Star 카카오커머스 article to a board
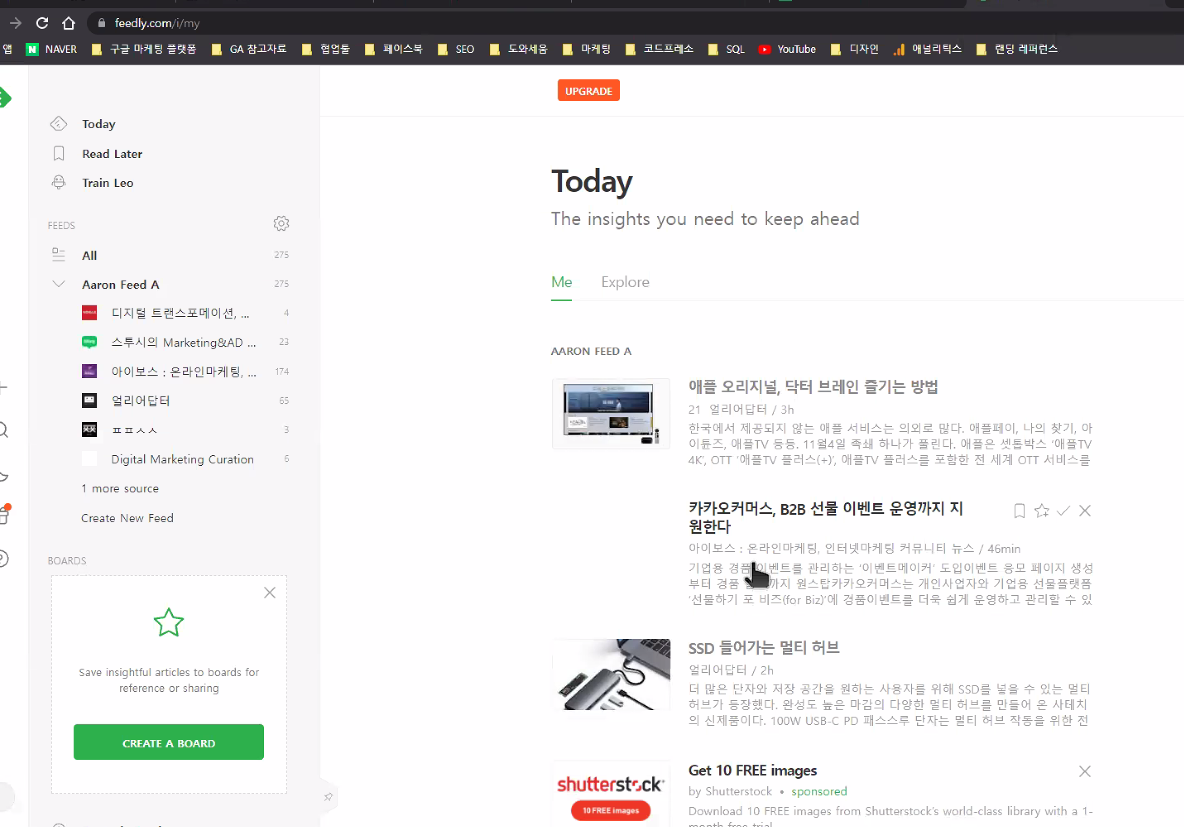1184x827 pixels. pos(1041,511)
